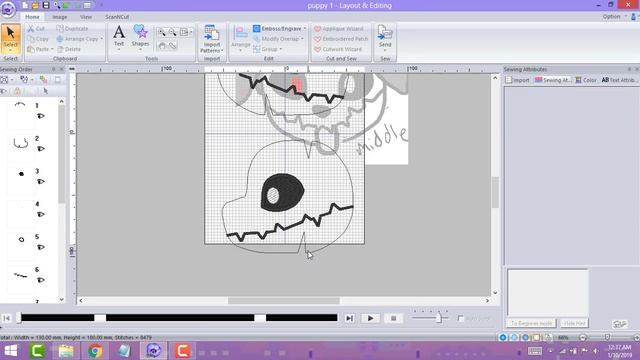The image size is (640, 360).
Task: Open the Import tab in Sewing Attributes
Action: [517, 80]
